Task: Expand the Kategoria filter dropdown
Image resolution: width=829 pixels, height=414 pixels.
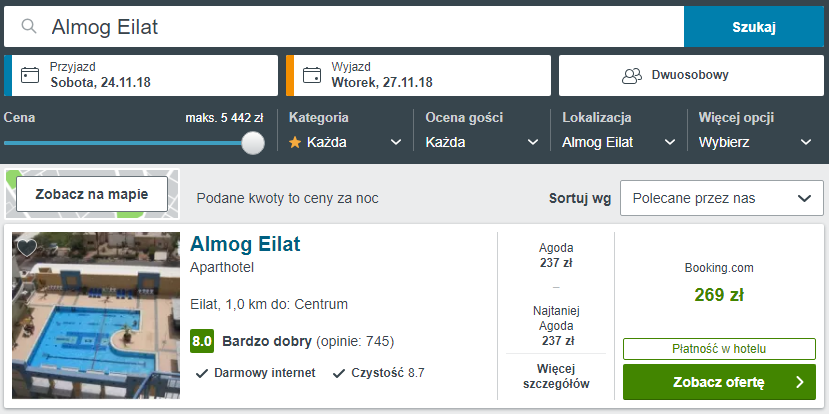Action: click(x=345, y=142)
